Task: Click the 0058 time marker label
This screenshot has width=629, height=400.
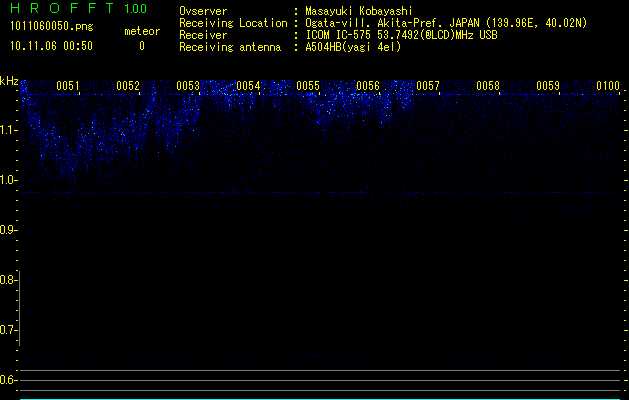Action: [x=488, y=86]
